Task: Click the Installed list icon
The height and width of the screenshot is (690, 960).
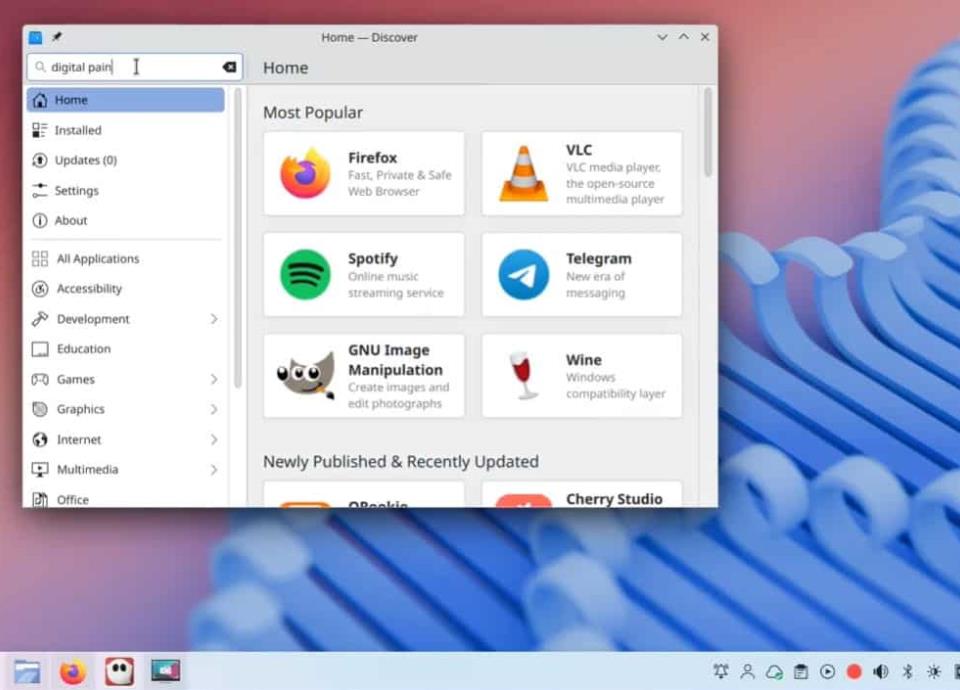Action: pos(40,130)
